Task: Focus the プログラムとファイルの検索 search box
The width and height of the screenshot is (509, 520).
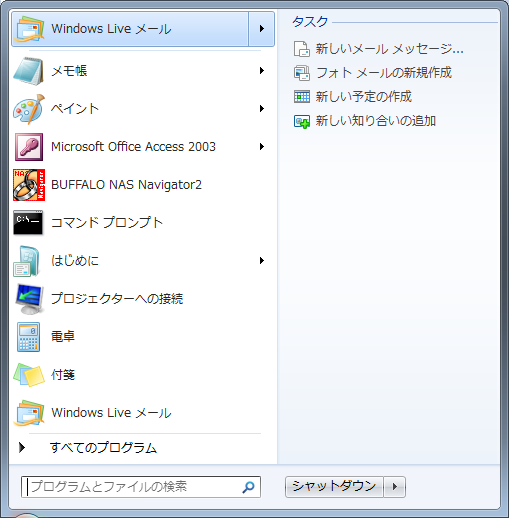Action: (141, 487)
